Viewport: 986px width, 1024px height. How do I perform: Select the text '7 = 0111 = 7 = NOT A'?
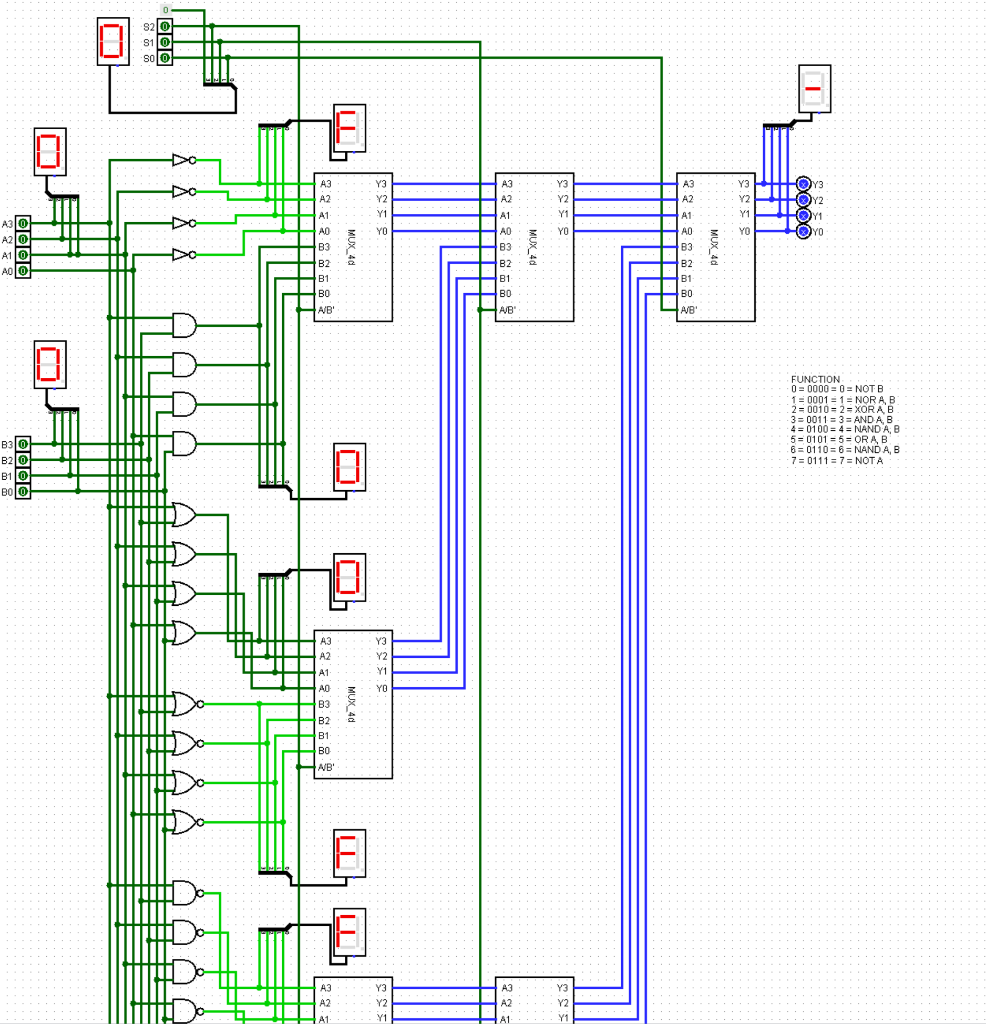(836, 460)
